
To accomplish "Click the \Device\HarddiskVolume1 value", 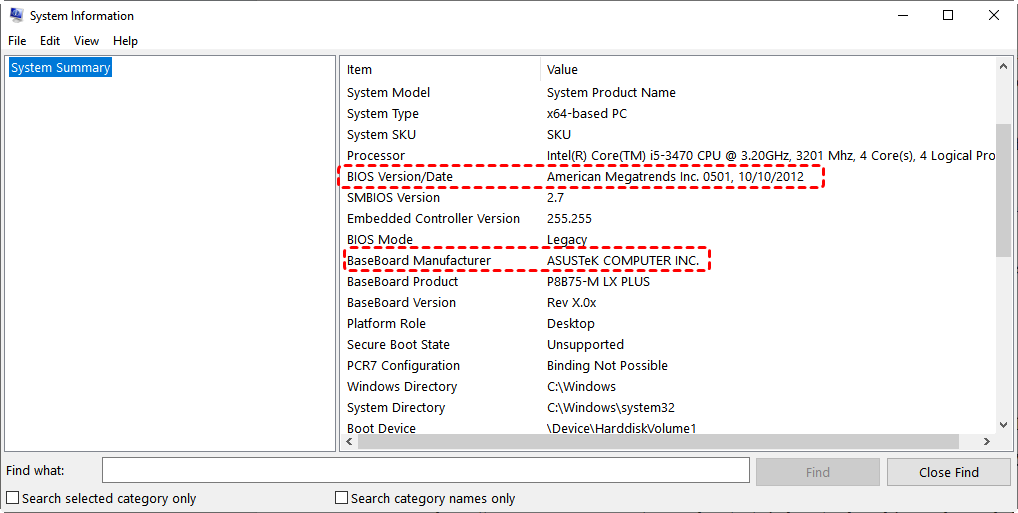I will [x=621, y=428].
